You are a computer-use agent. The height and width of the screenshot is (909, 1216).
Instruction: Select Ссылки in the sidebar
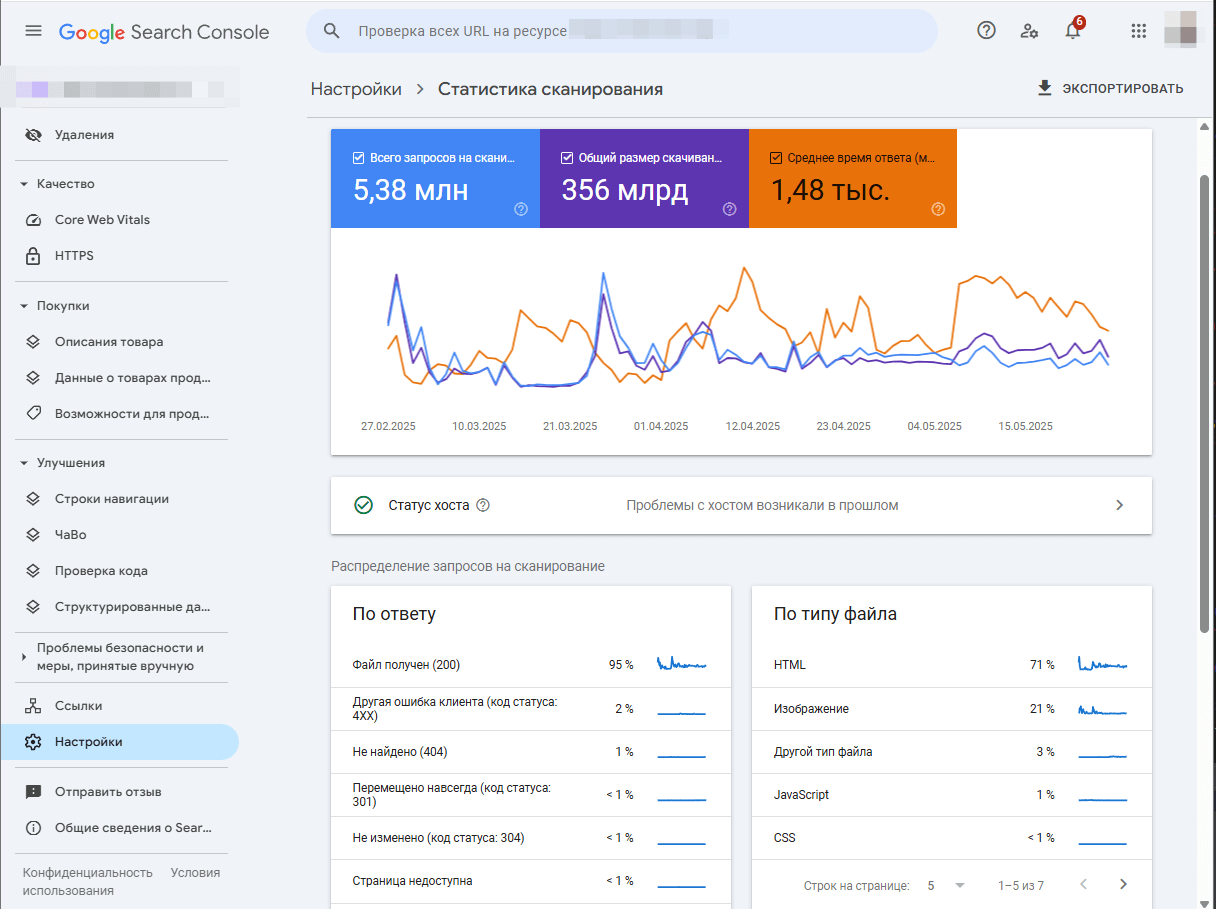coord(78,706)
